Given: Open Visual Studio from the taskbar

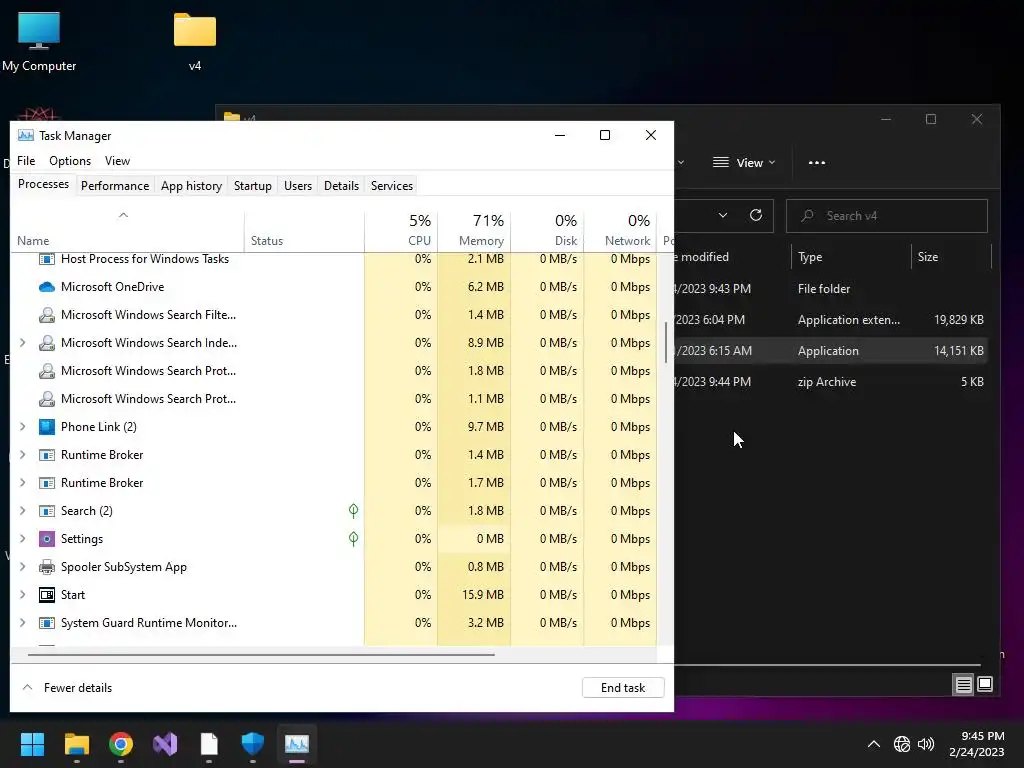Looking at the screenshot, I should pos(165,744).
